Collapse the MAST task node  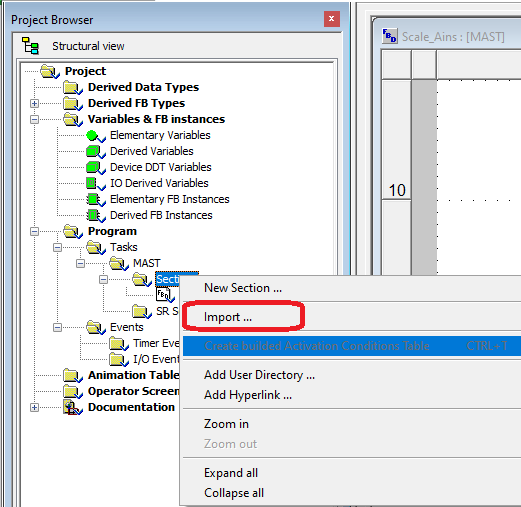pos(80,263)
